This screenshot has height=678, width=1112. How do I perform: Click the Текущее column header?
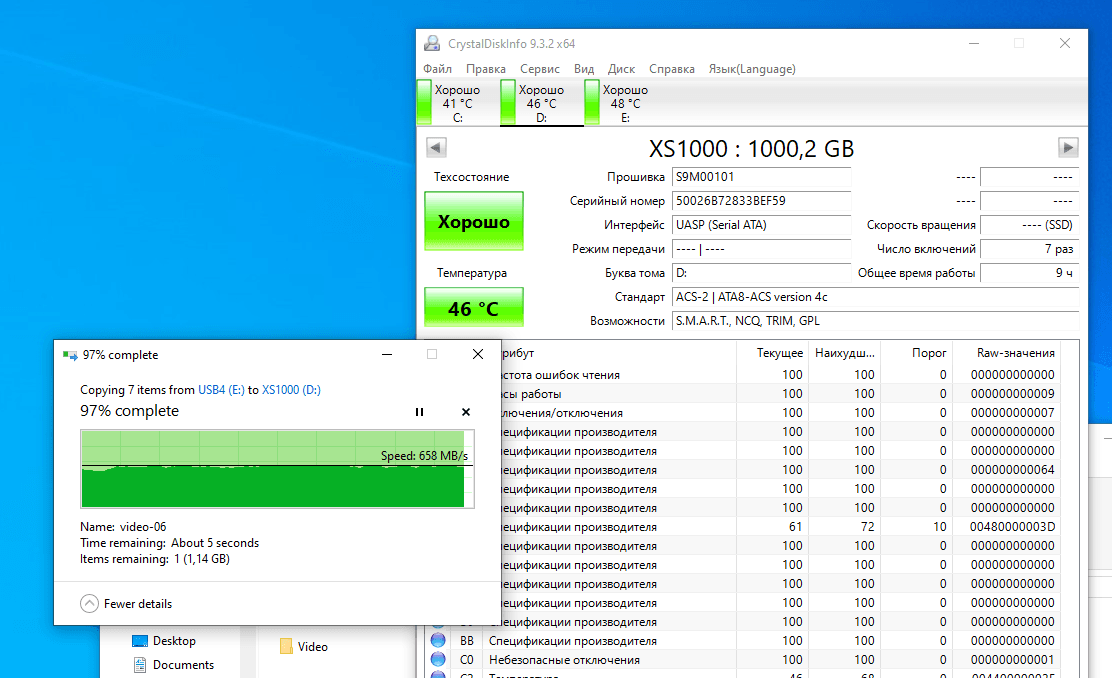(x=772, y=353)
